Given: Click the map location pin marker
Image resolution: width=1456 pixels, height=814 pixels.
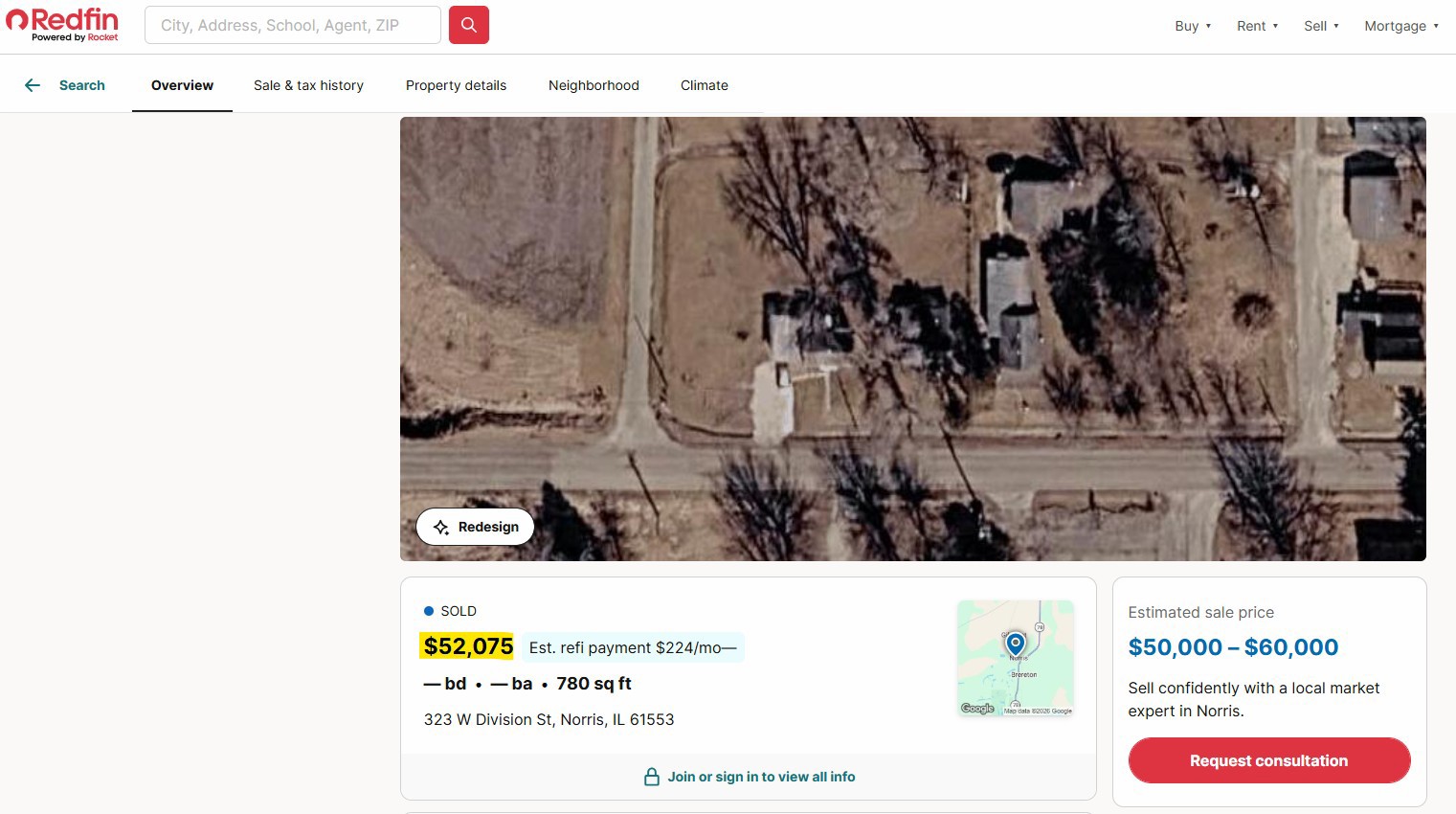Looking at the screenshot, I should click(x=1016, y=643).
